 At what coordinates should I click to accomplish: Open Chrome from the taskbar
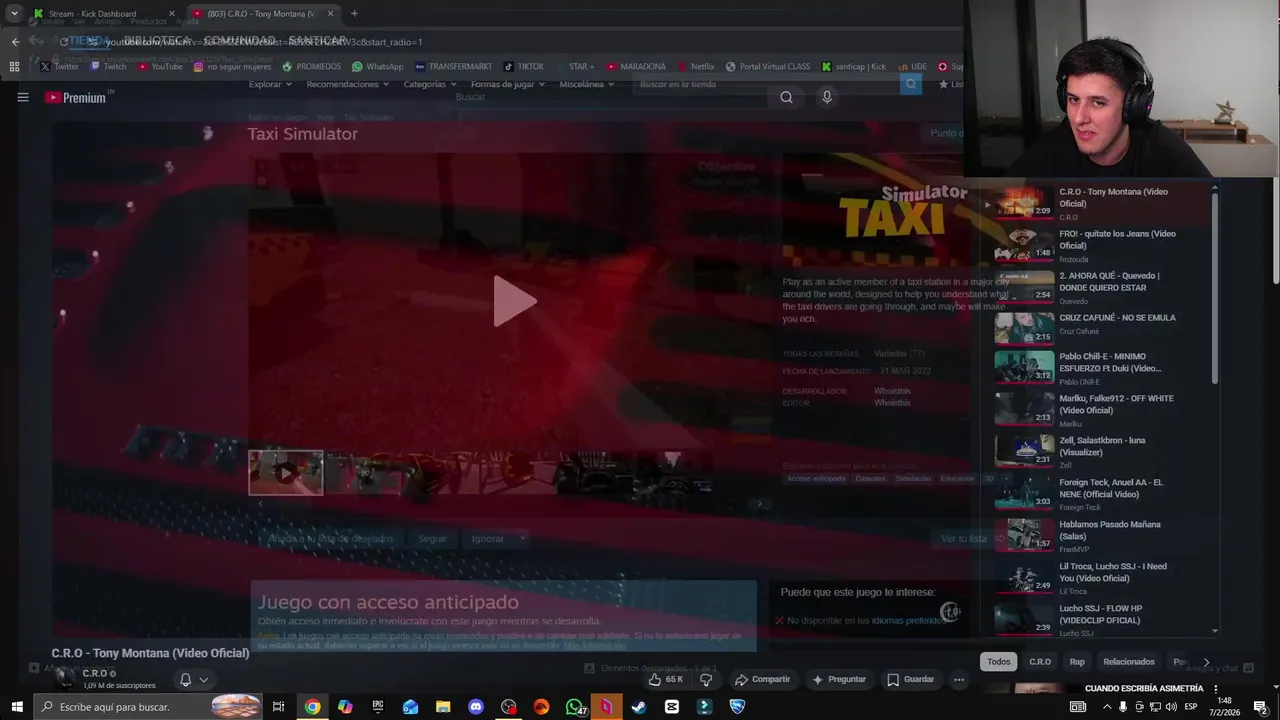click(x=313, y=707)
